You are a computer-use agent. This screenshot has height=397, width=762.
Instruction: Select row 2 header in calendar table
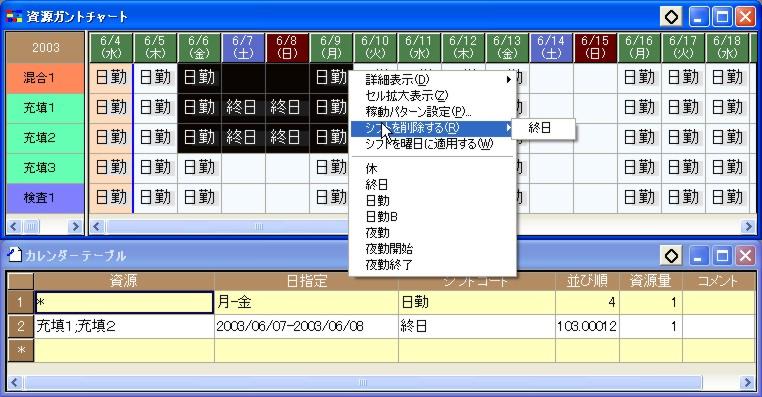point(20,326)
